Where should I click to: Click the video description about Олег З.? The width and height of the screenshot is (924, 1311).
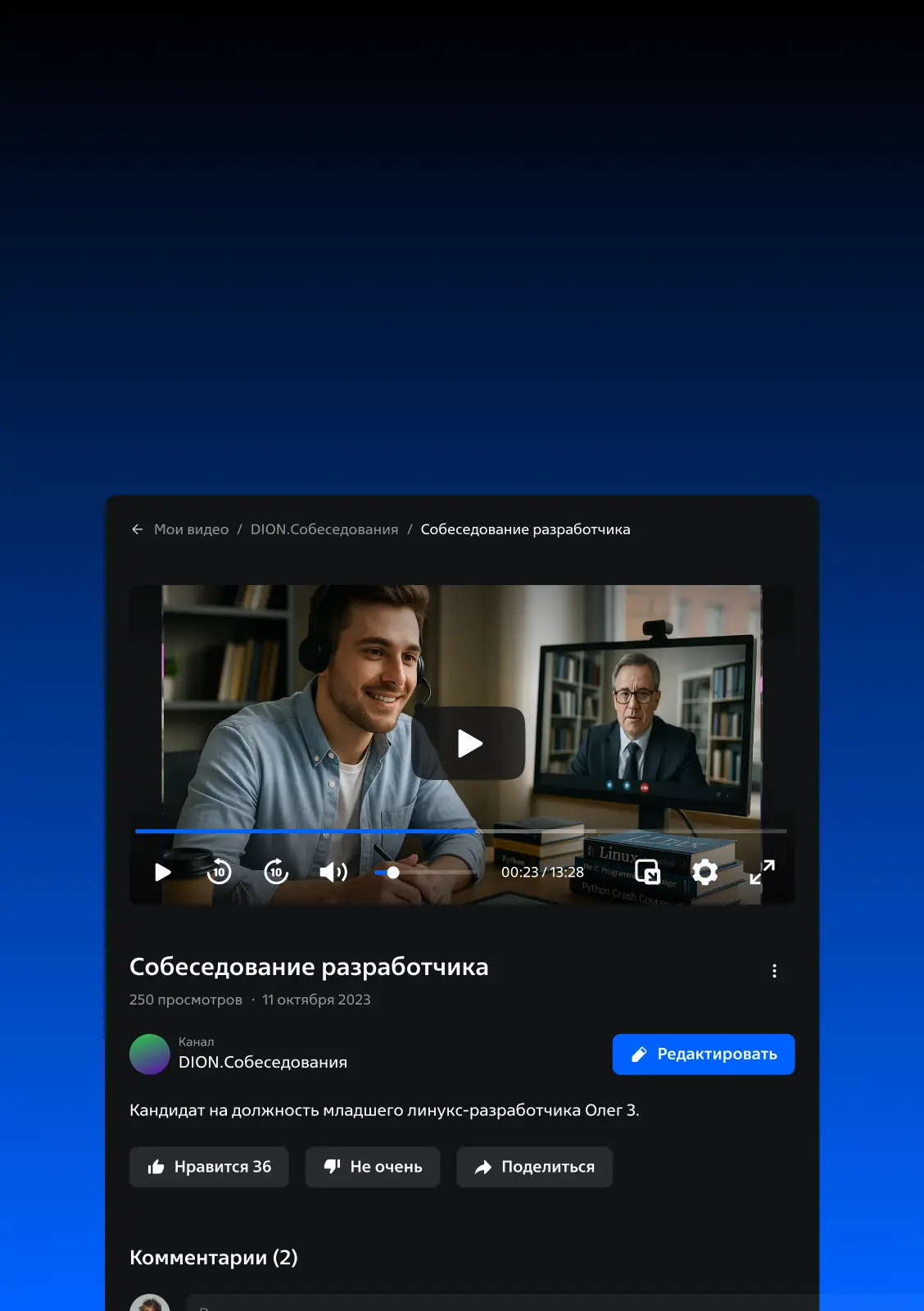384,1110
